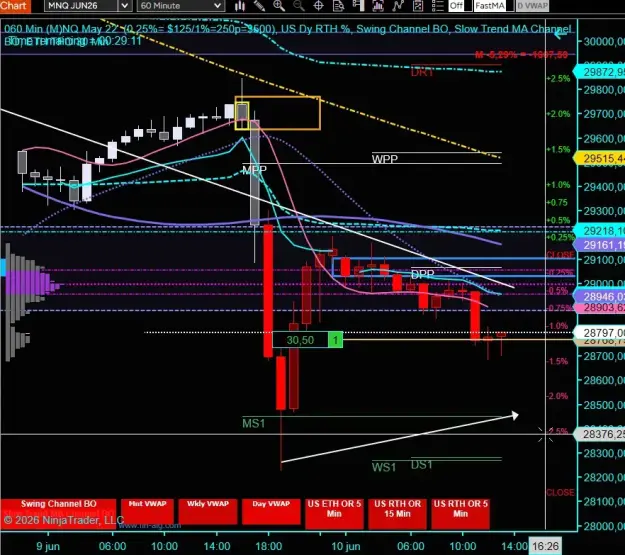Toggle Swing Channel BO button
The height and width of the screenshot is (555, 625).
(x=59, y=513)
